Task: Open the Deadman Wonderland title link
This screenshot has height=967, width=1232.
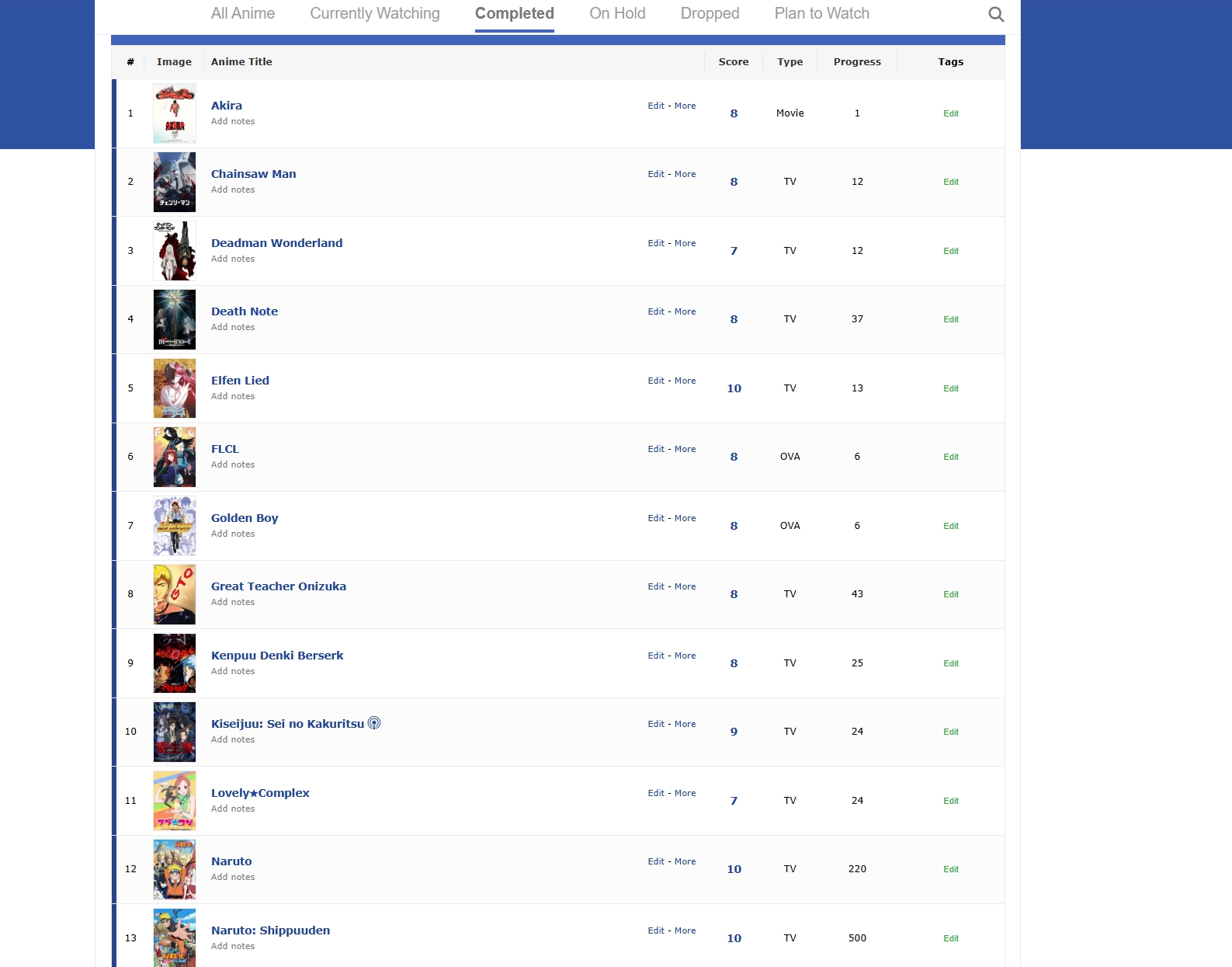Action: click(277, 243)
